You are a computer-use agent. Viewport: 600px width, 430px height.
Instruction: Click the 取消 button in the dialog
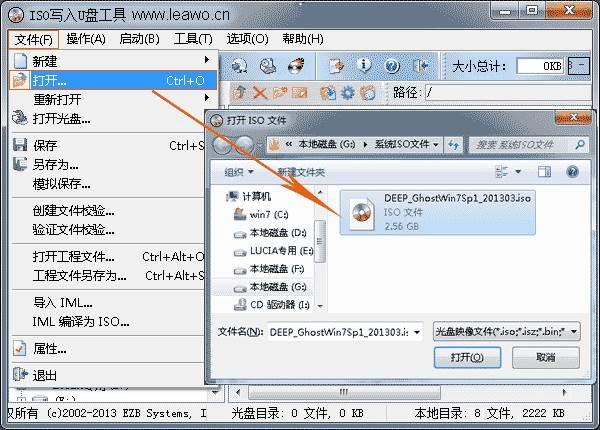click(546, 357)
